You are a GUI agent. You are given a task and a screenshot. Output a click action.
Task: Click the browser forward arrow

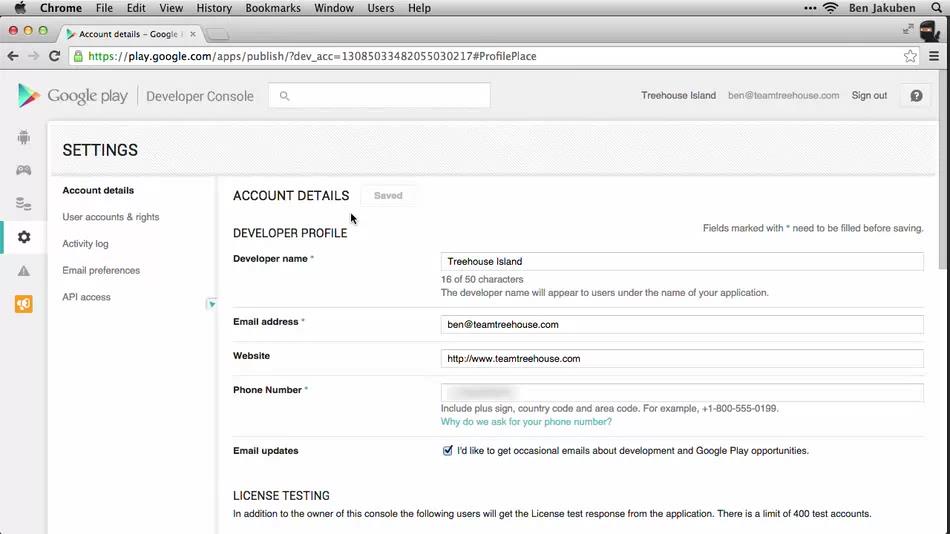[x=33, y=56]
